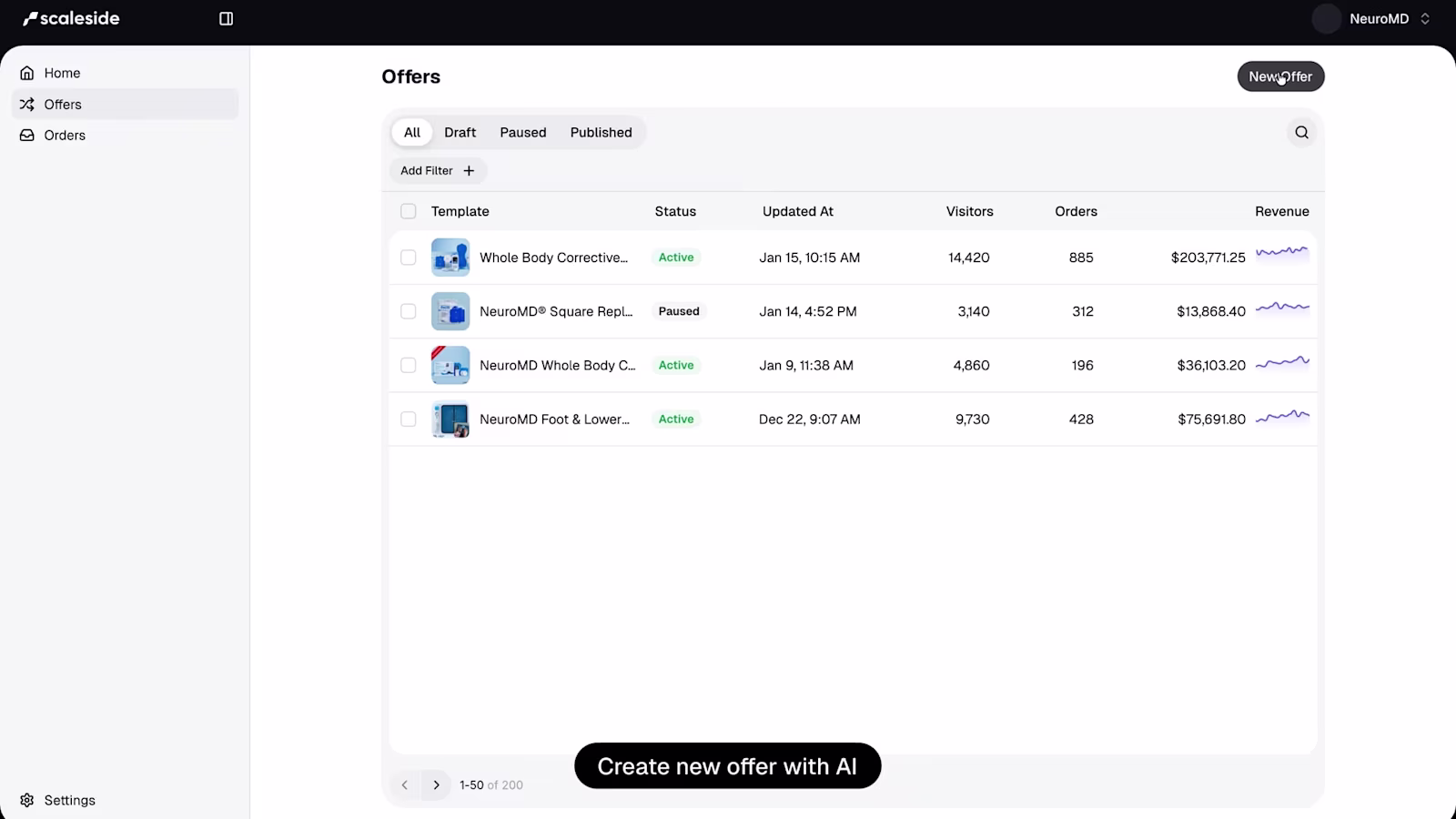Open Orders in sidebar
Image resolution: width=1456 pixels, height=819 pixels.
point(125,135)
